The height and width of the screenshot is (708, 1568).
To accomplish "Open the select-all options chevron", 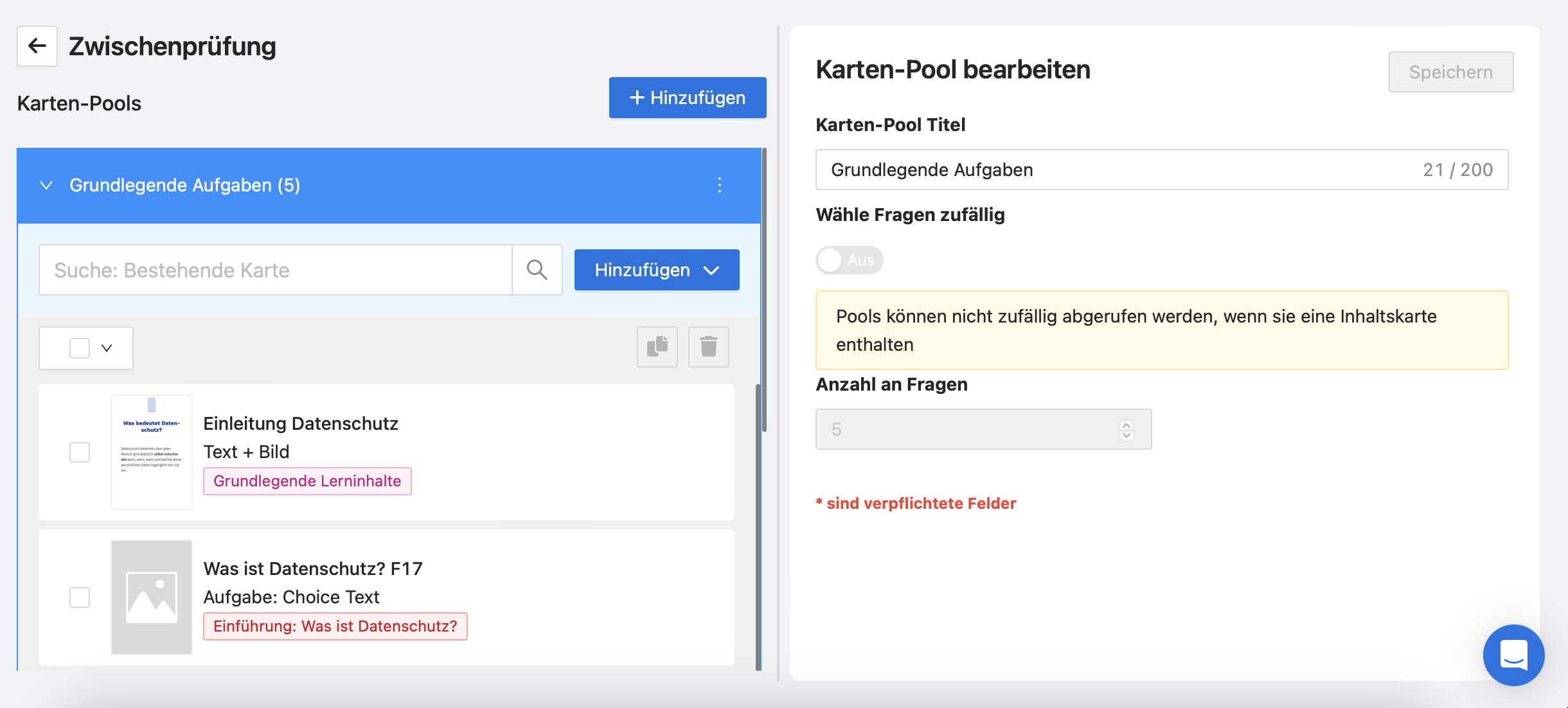I will 107,348.
